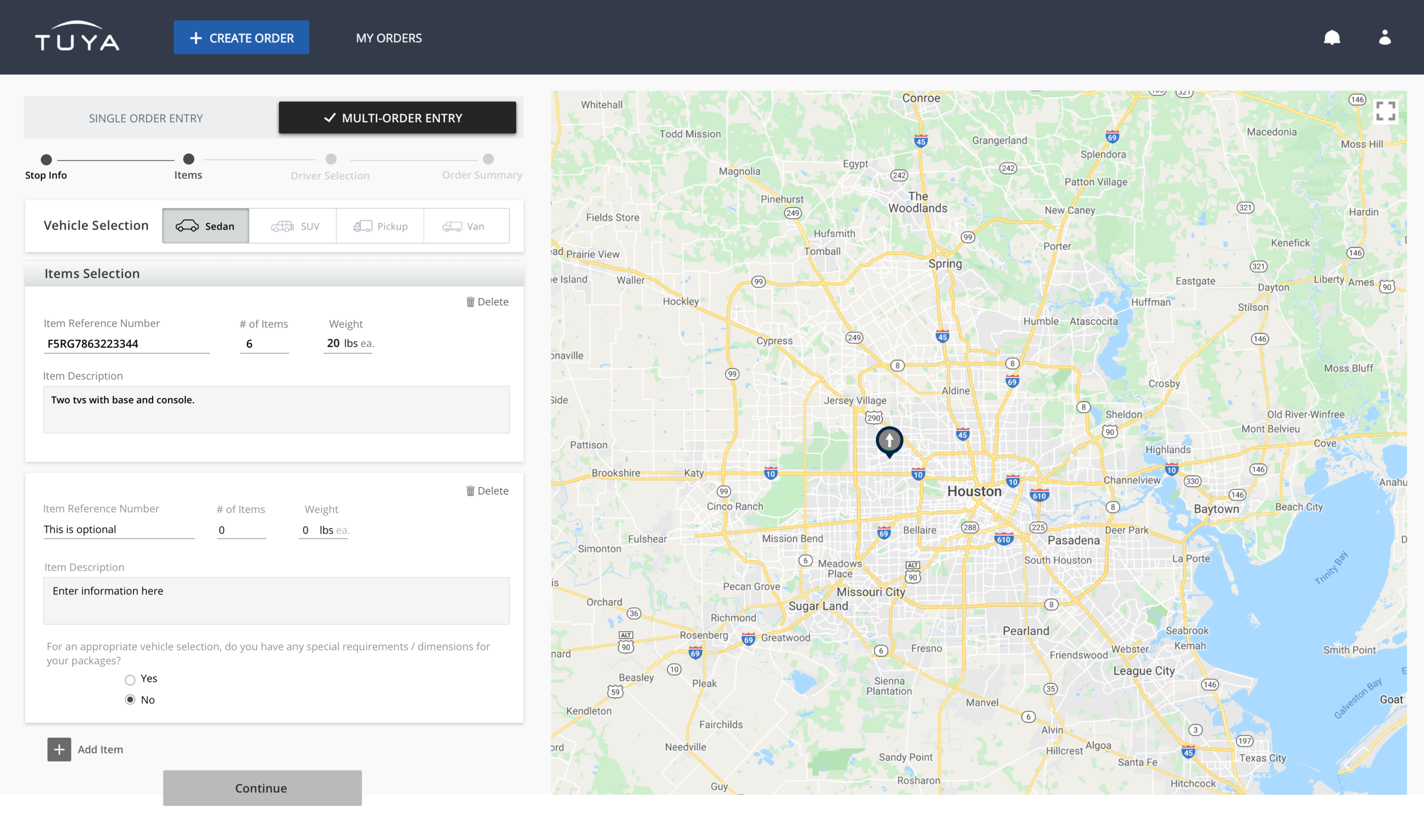The image size is (1424, 840).
Task: Click the Houston label on the map
Action: 974,491
